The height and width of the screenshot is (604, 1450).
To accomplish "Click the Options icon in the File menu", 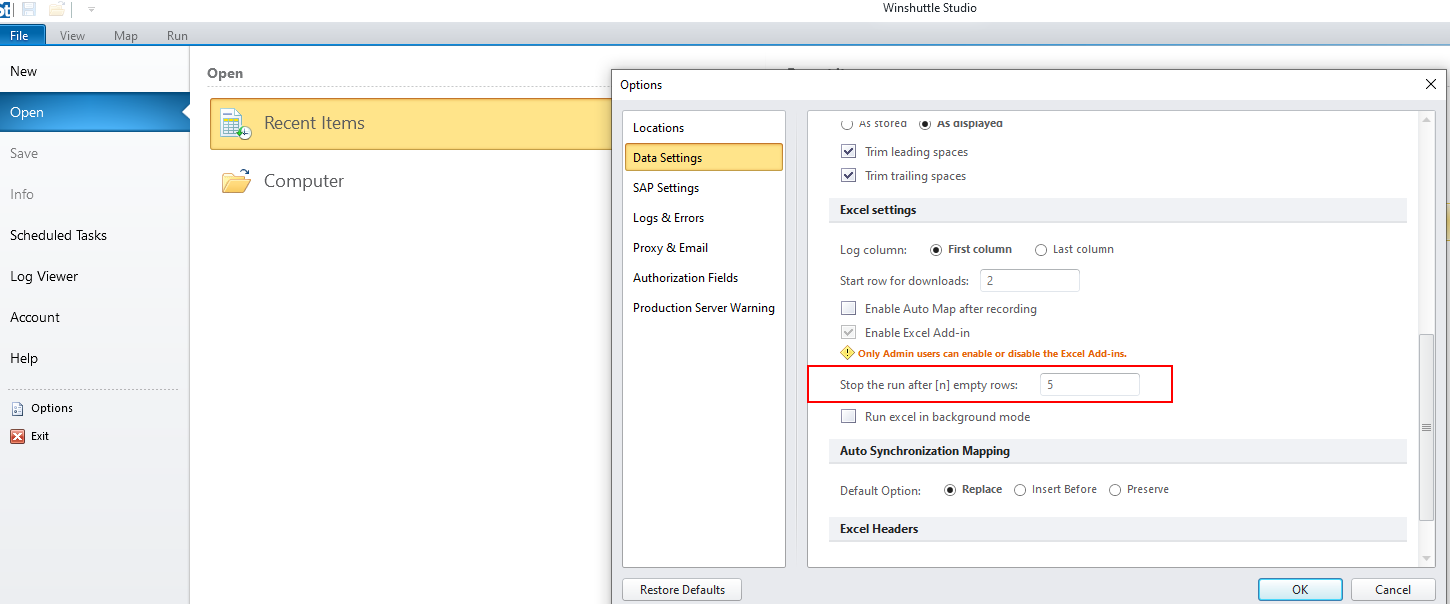I will (x=17, y=408).
